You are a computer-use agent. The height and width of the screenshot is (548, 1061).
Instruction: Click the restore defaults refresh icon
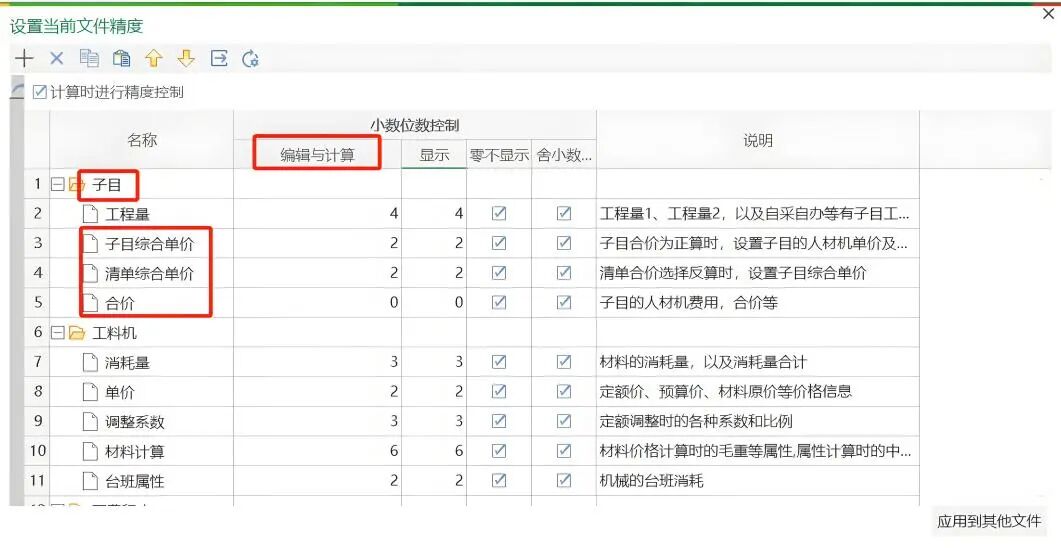tap(251, 59)
